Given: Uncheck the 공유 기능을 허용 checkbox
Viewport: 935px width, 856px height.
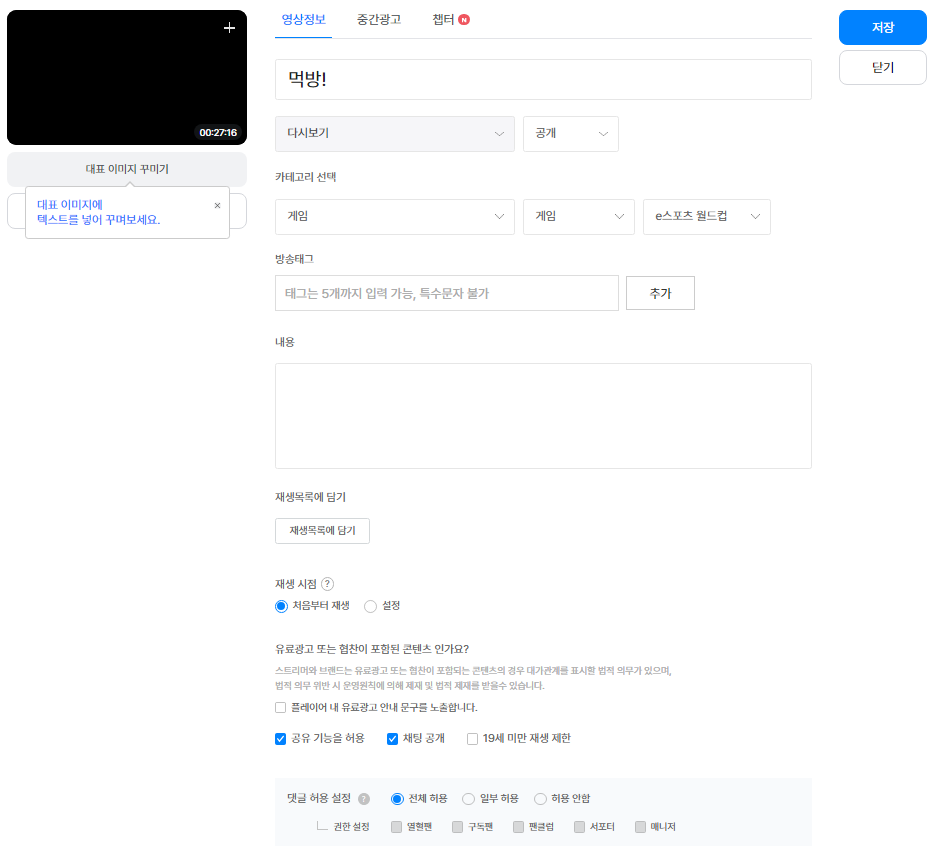Looking at the screenshot, I should (281, 739).
